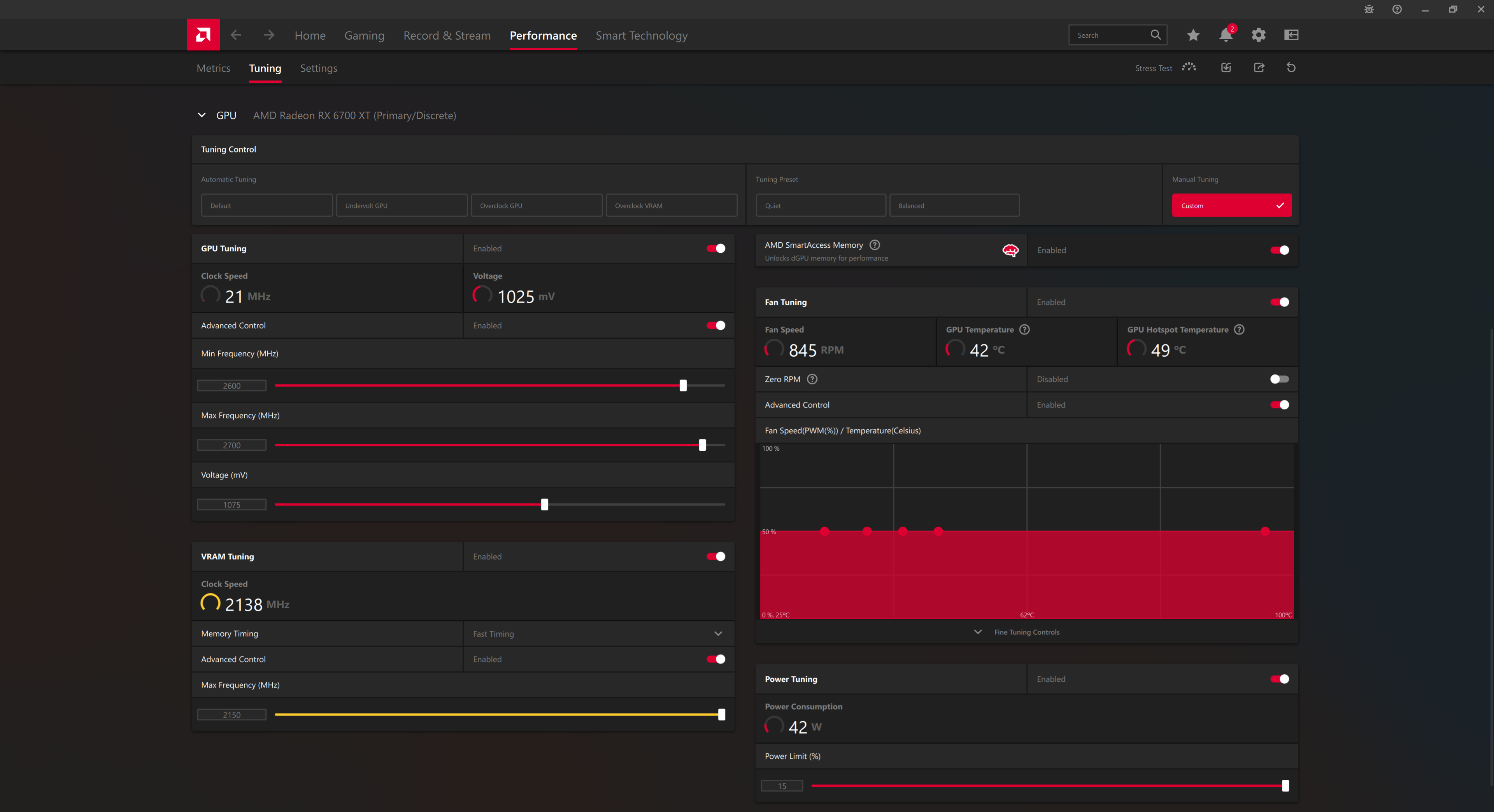This screenshot has width=1494, height=812.
Task: Click GPU Max Frequency value box 2700
Action: pyautogui.click(x=231, y=445)
